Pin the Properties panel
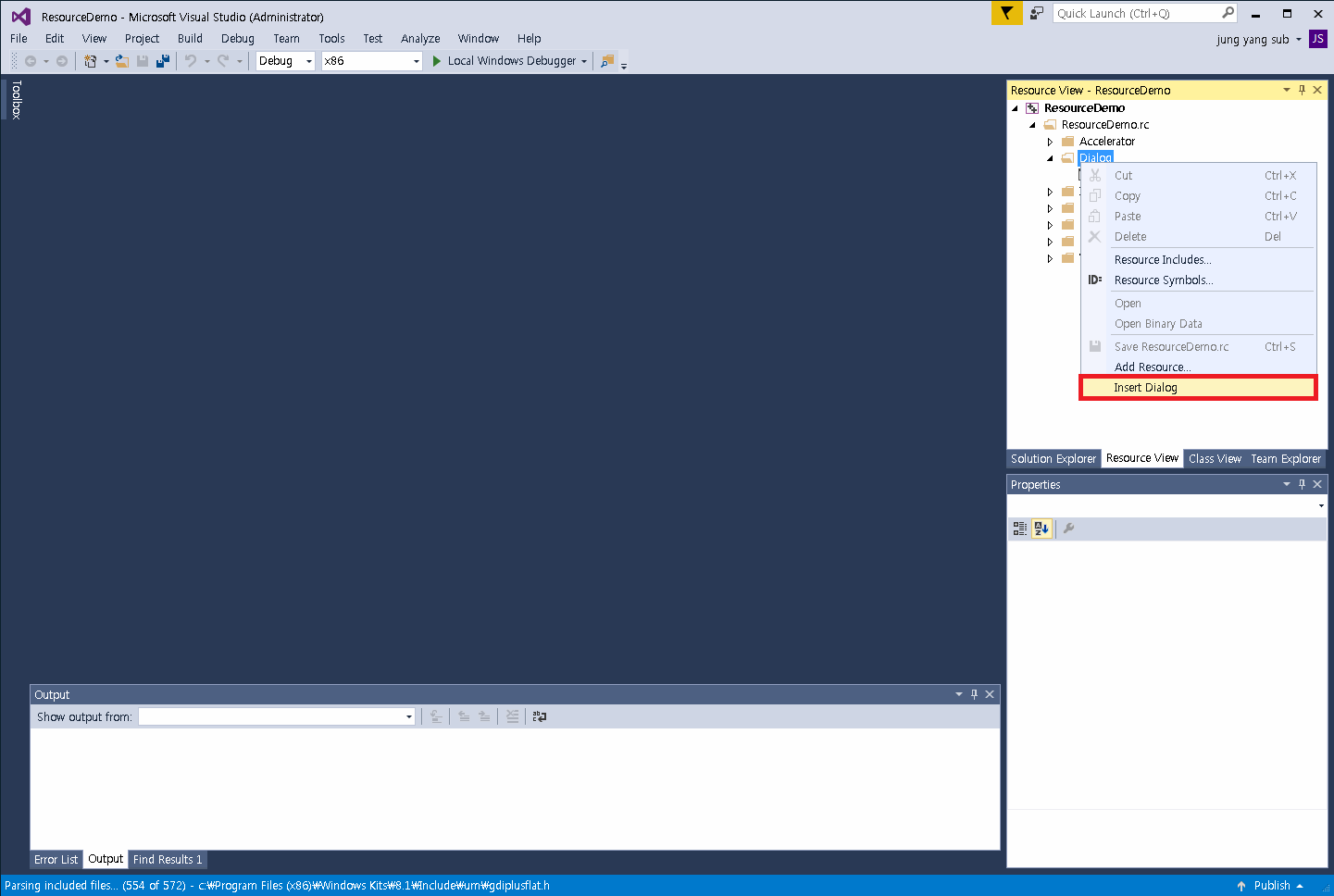This screenshot has width=1334, height=896. click(1302, 484)
